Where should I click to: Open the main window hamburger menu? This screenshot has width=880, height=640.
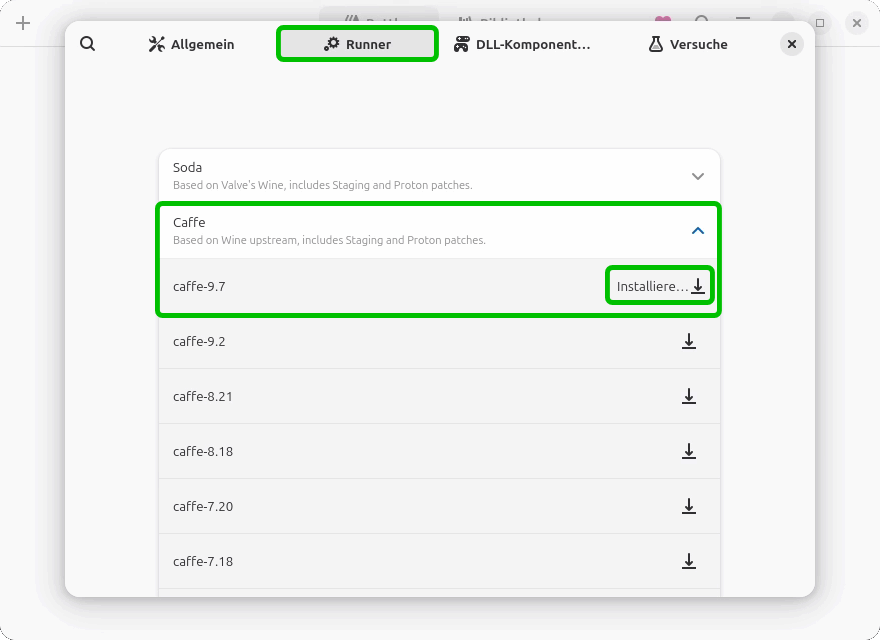coord(743,21)
